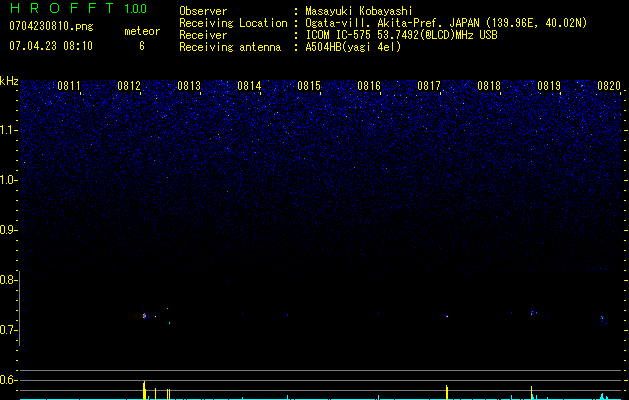The image size is (629, 400).
Task: Click the meteor count value 6
Action: [x=142, y=46]
